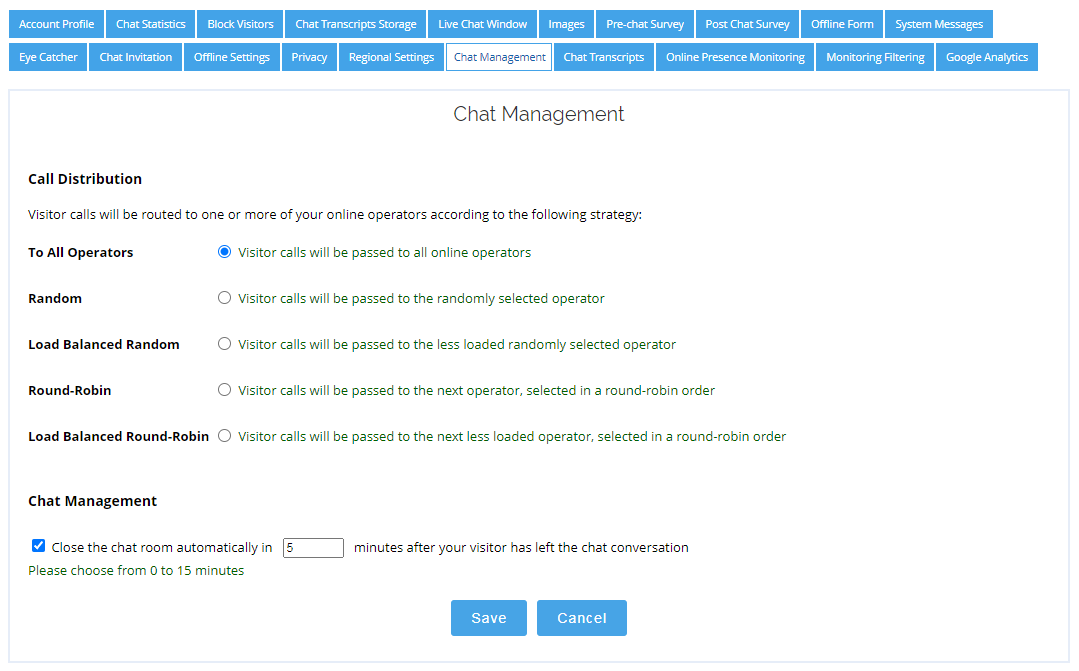Switch to Chat Statistics
Viewport: 1079px width, 671px height.
pyautogui.click(x=150, y=23)
